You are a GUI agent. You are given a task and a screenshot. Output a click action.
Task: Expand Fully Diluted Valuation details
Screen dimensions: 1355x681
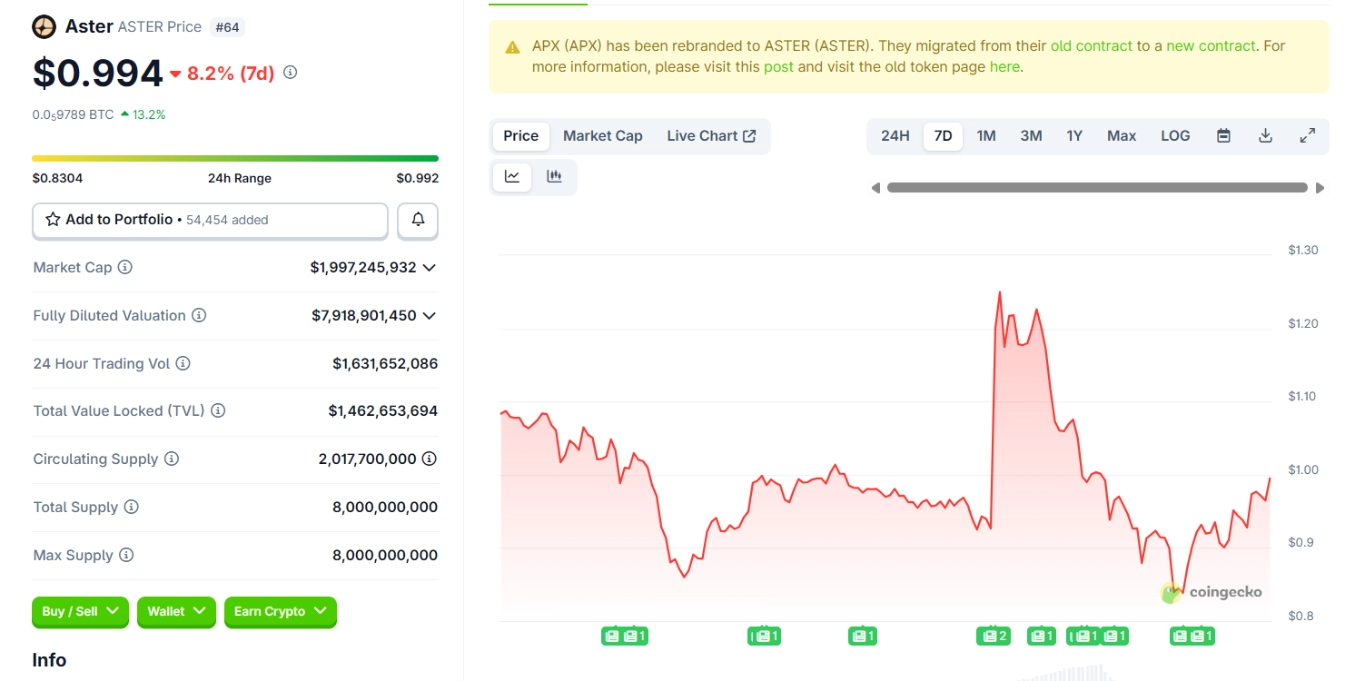(x=429, y=316)
